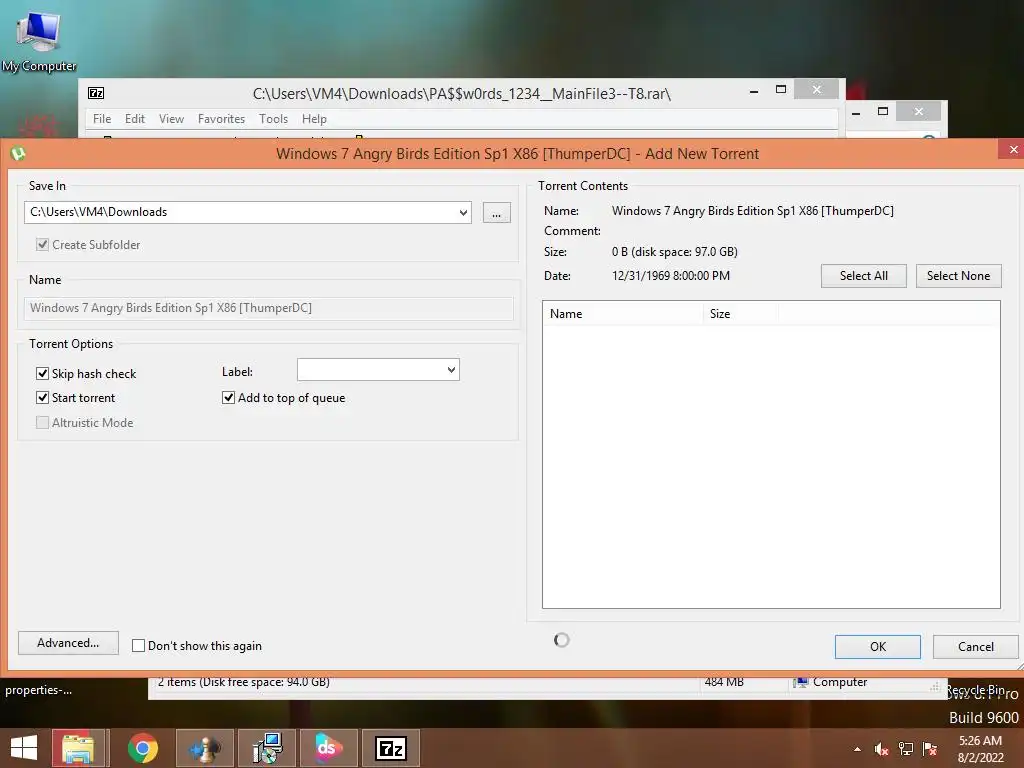The image size is (1024, 768).
Task: Cancel the Add New Torrent dialog
Action: pyautogui.click(x=976, y=647)
